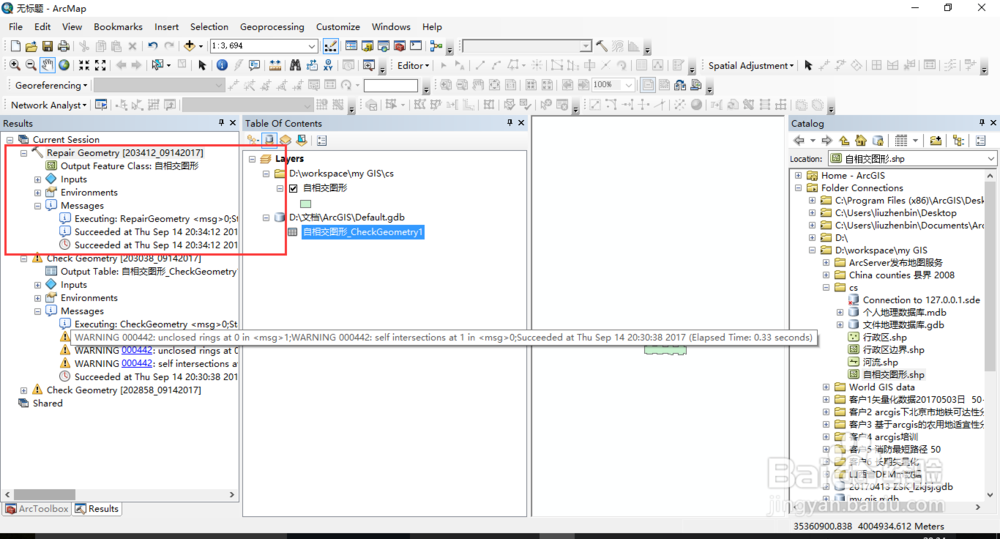Close the Catalog panel
The image size is (1000, 539).
pos(993,122)
